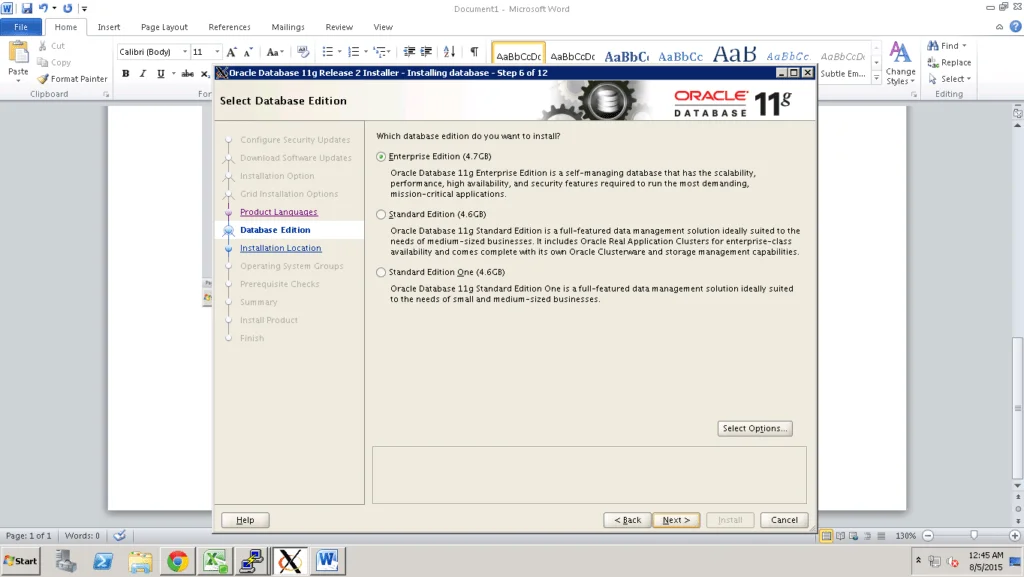Click the Numbering list icon in Word
The height and width of the screenshot is (577, 1024).
tap(353, 52)
